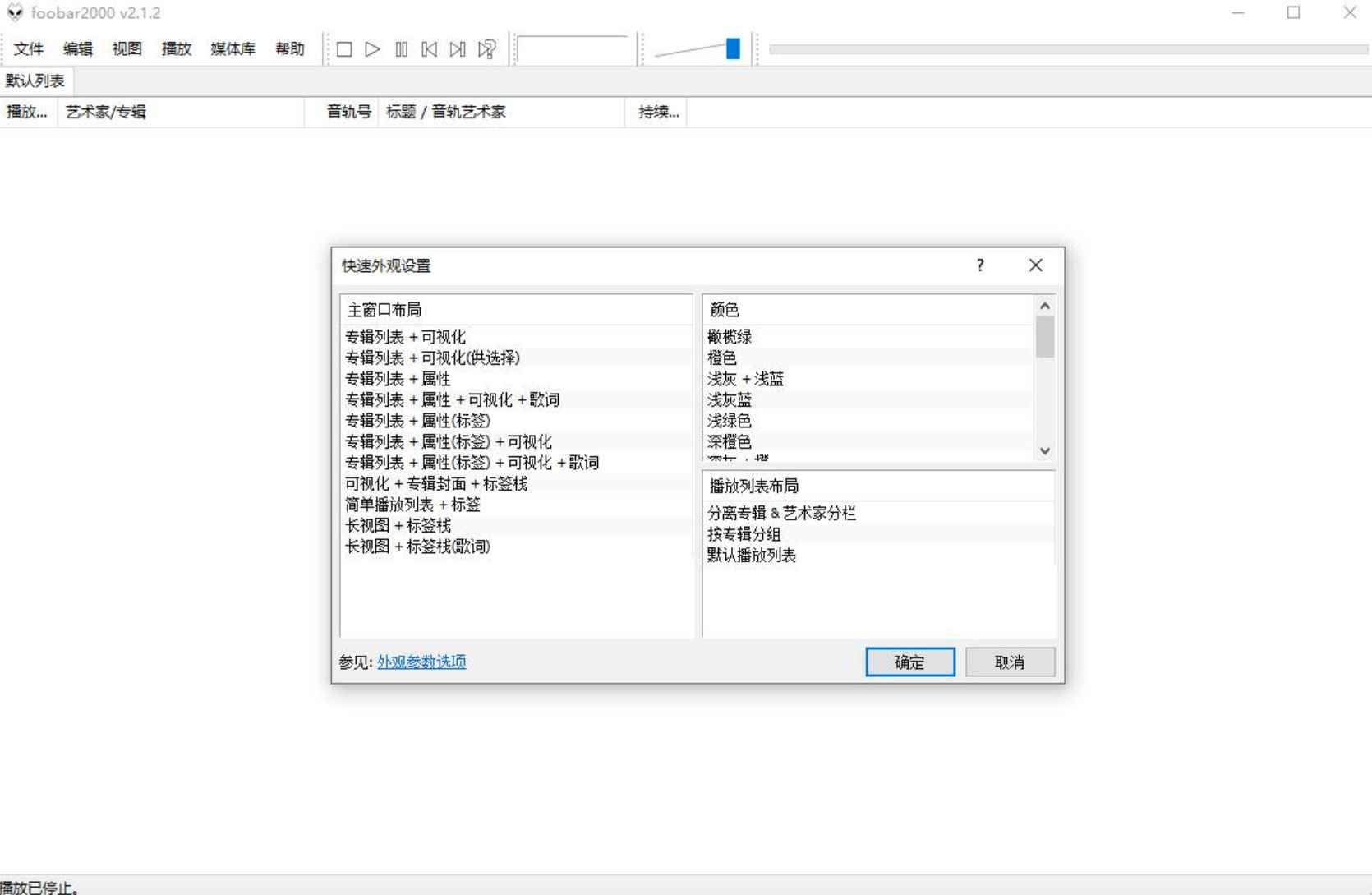
Task: Switch to the 默认列表 playlist tab
Action: tap(35, 81)
